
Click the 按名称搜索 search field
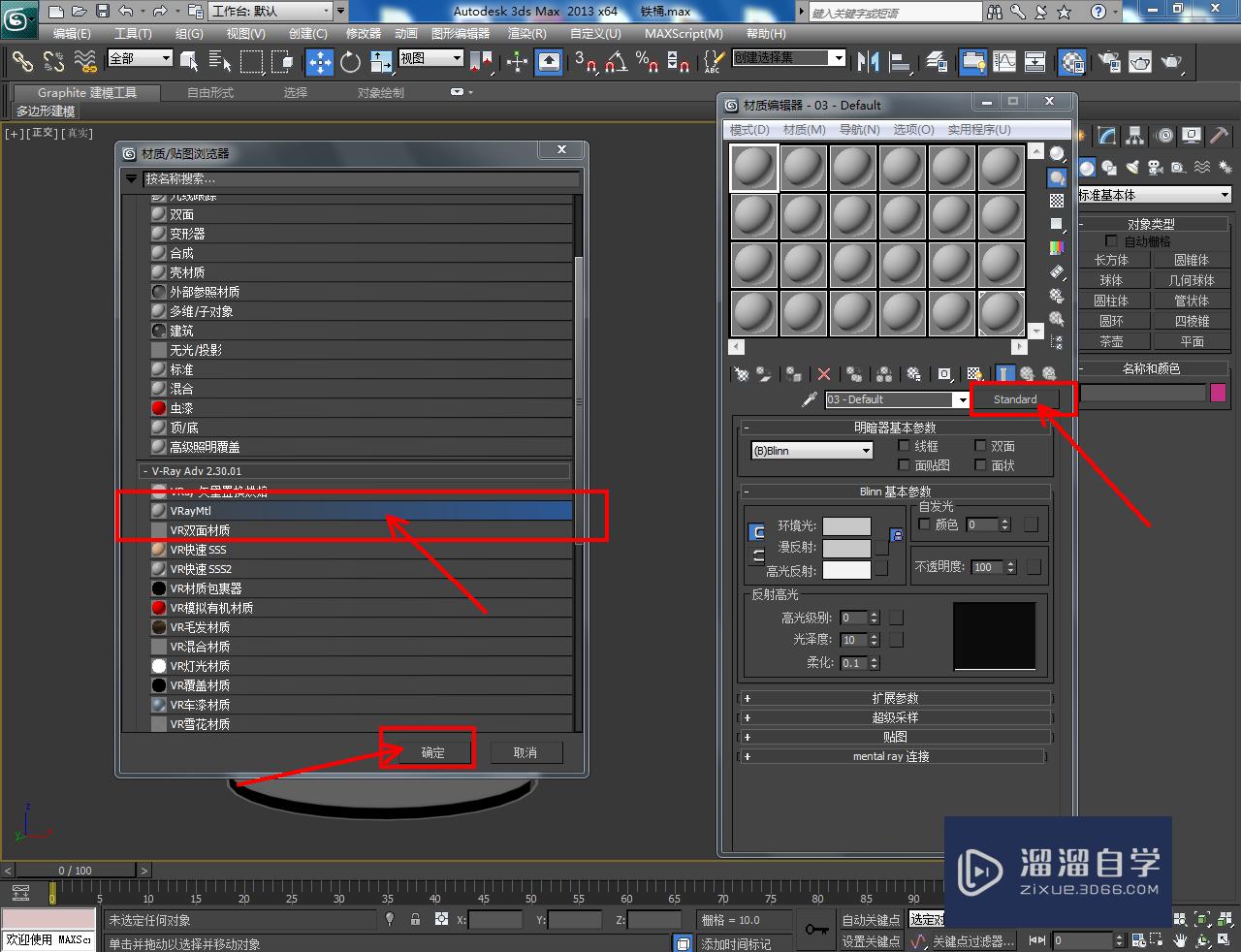pos(361,178)
